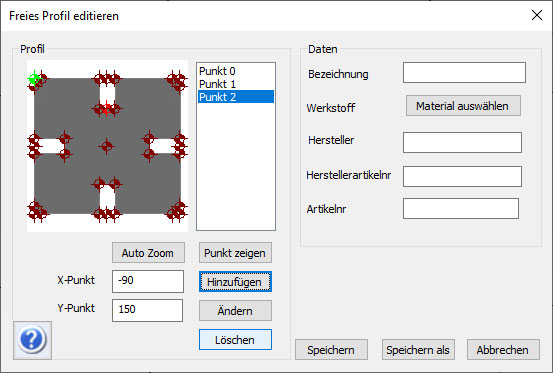Viewport: 553px width, 373px height.
Task: Select the bright red highlighted point marker
Action: tap(107, 108)
